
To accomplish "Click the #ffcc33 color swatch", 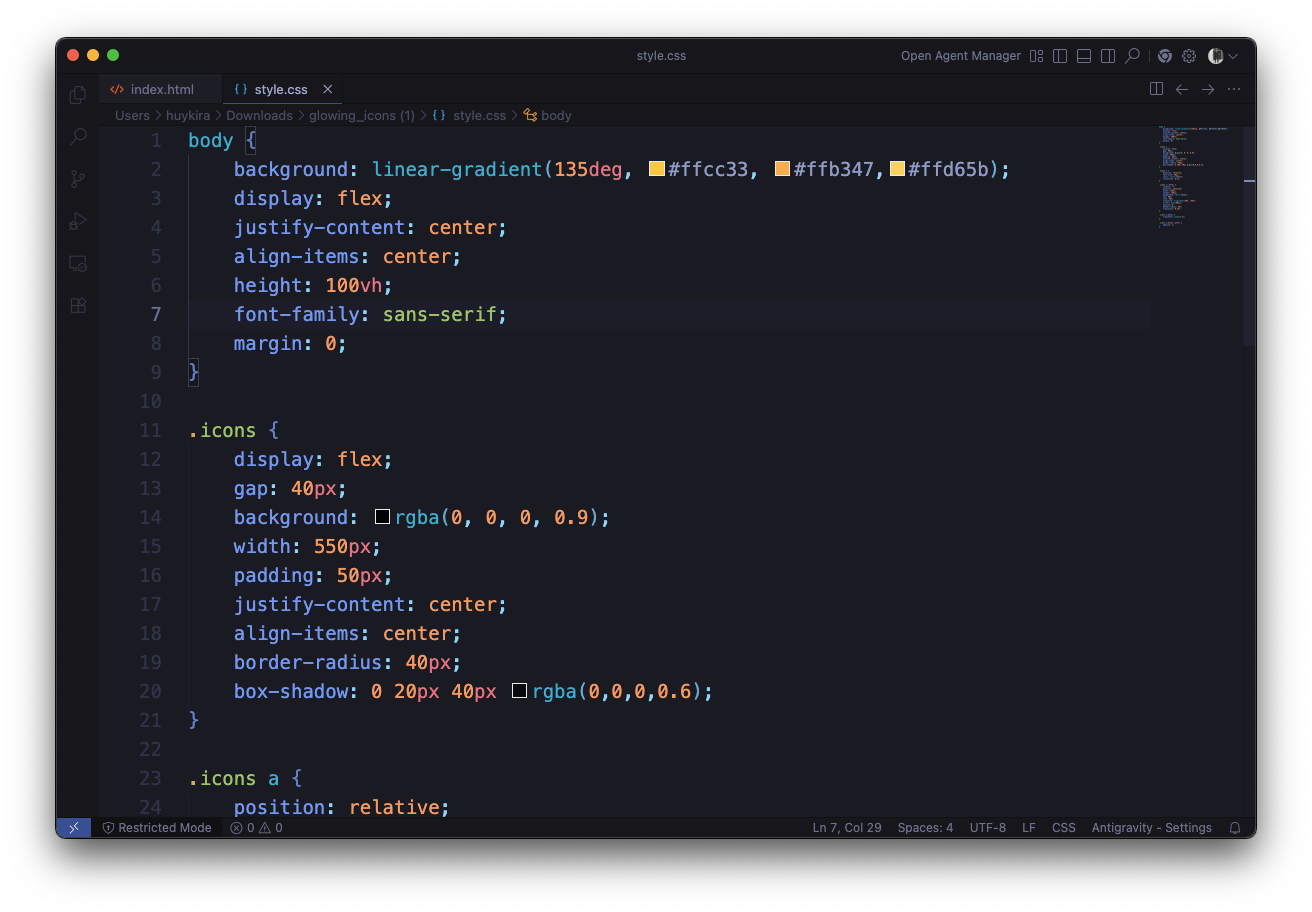I will point(657,169).
